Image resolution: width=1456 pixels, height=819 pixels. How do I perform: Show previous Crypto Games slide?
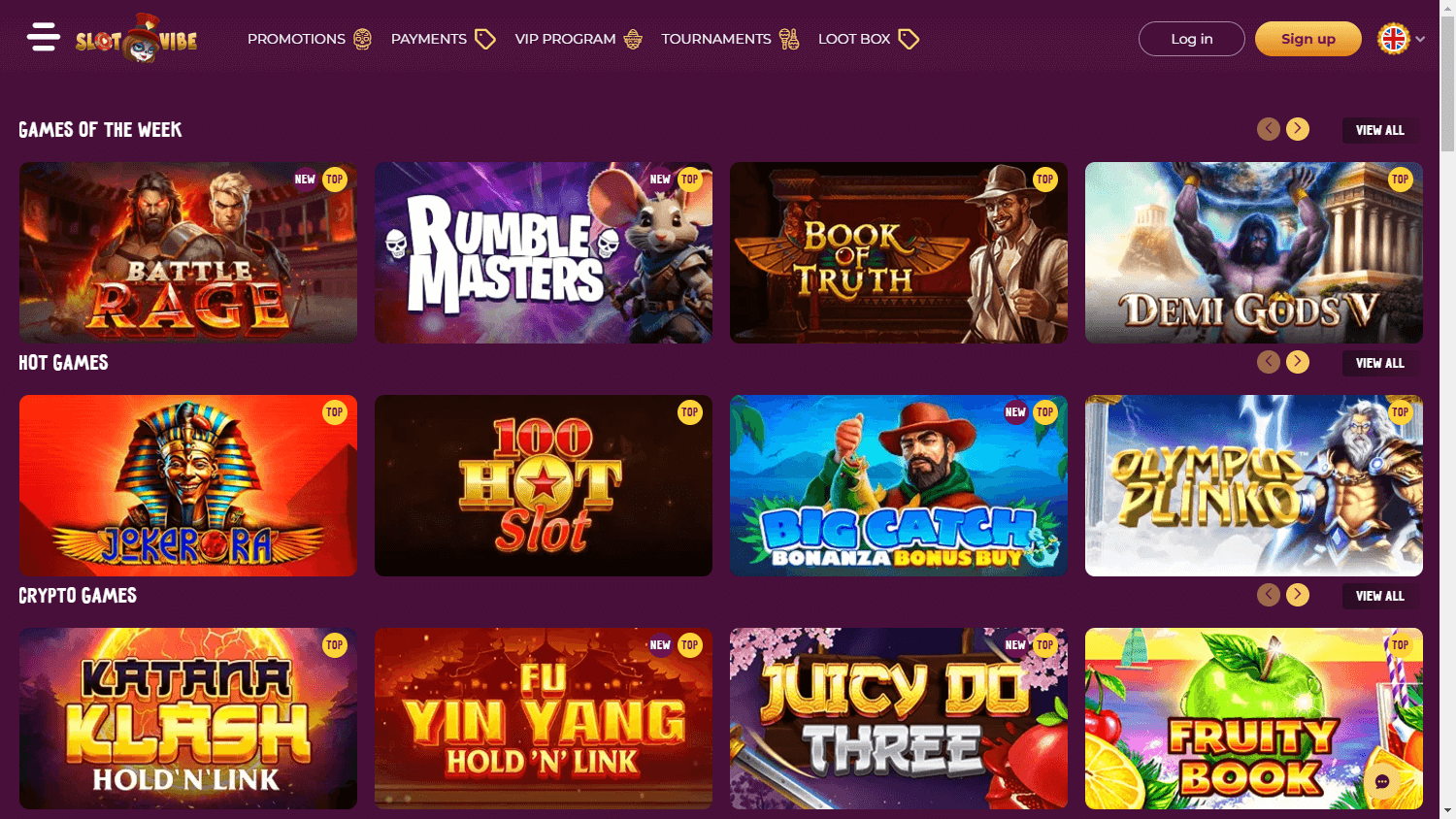[x=1269, y=595]
